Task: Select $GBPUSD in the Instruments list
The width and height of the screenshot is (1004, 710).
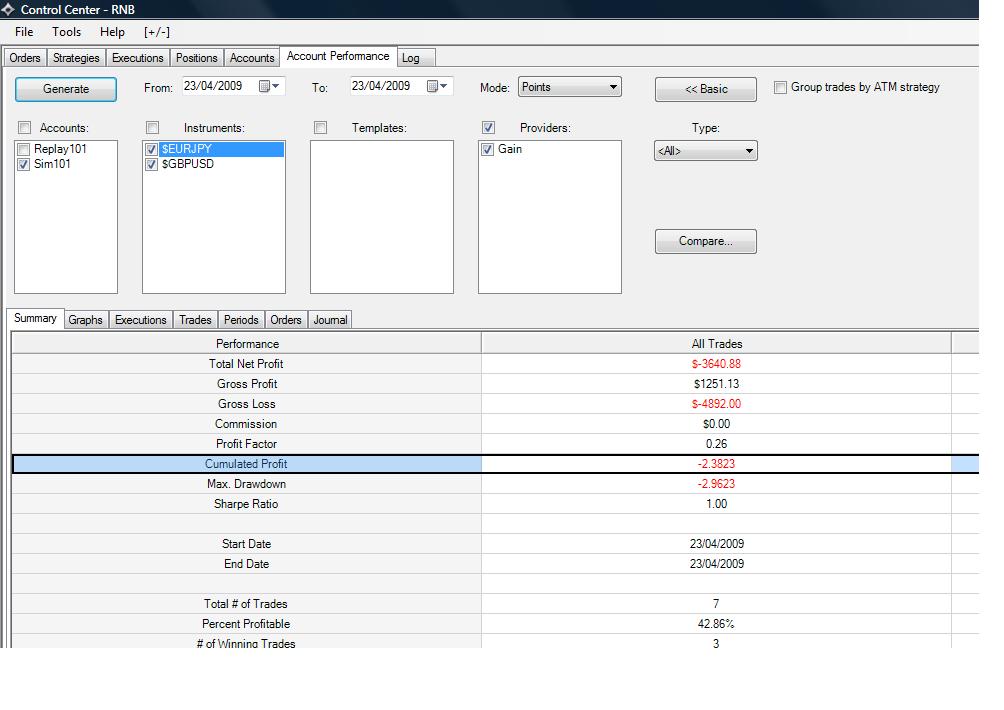Action: tap(188, 165)
